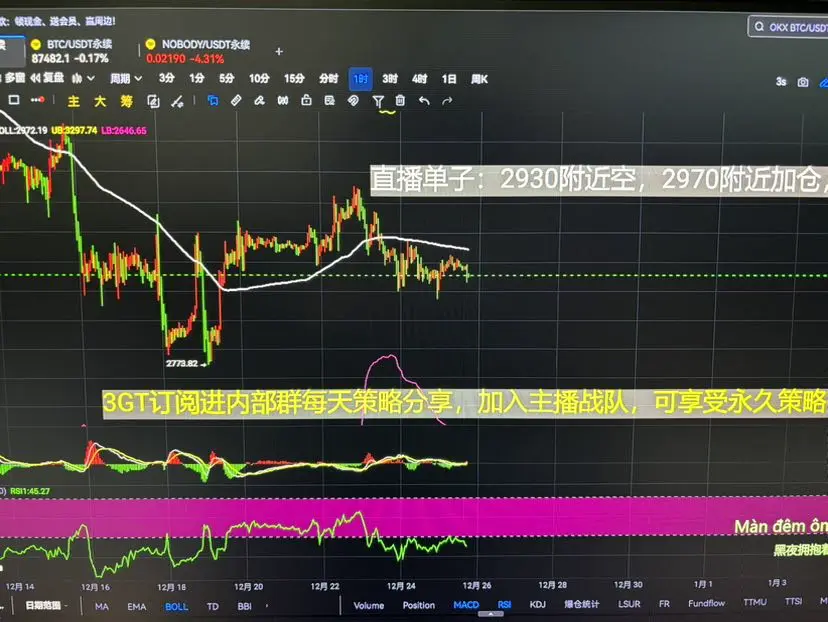Undo the last action
The image size is (828, 622).
pyautogui.click(x=424, y=100)
